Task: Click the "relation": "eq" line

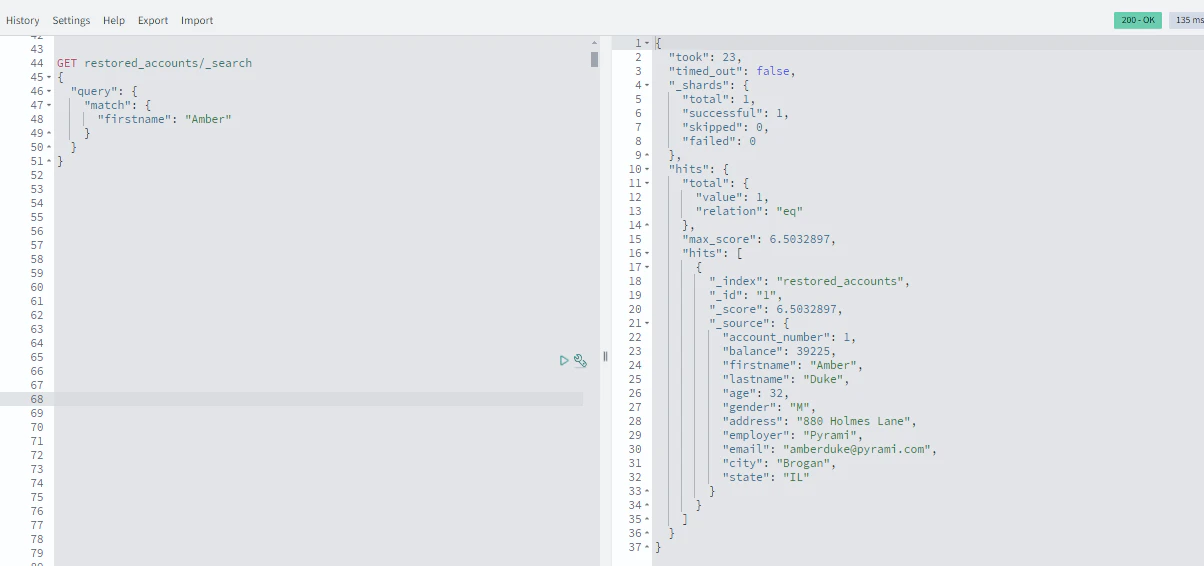Action: (749, 211)
